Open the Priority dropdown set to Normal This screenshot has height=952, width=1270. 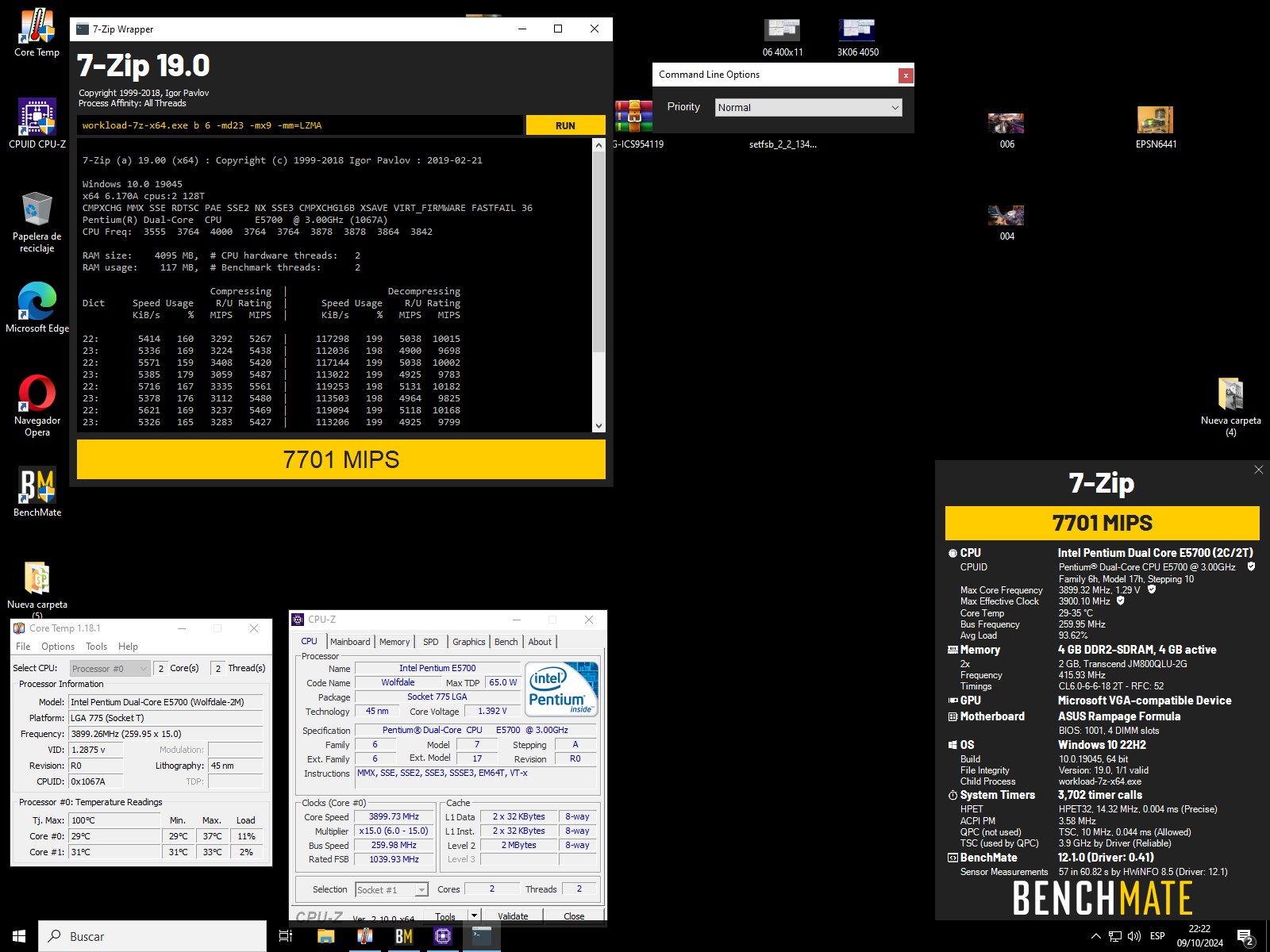[x=809, y=107]
